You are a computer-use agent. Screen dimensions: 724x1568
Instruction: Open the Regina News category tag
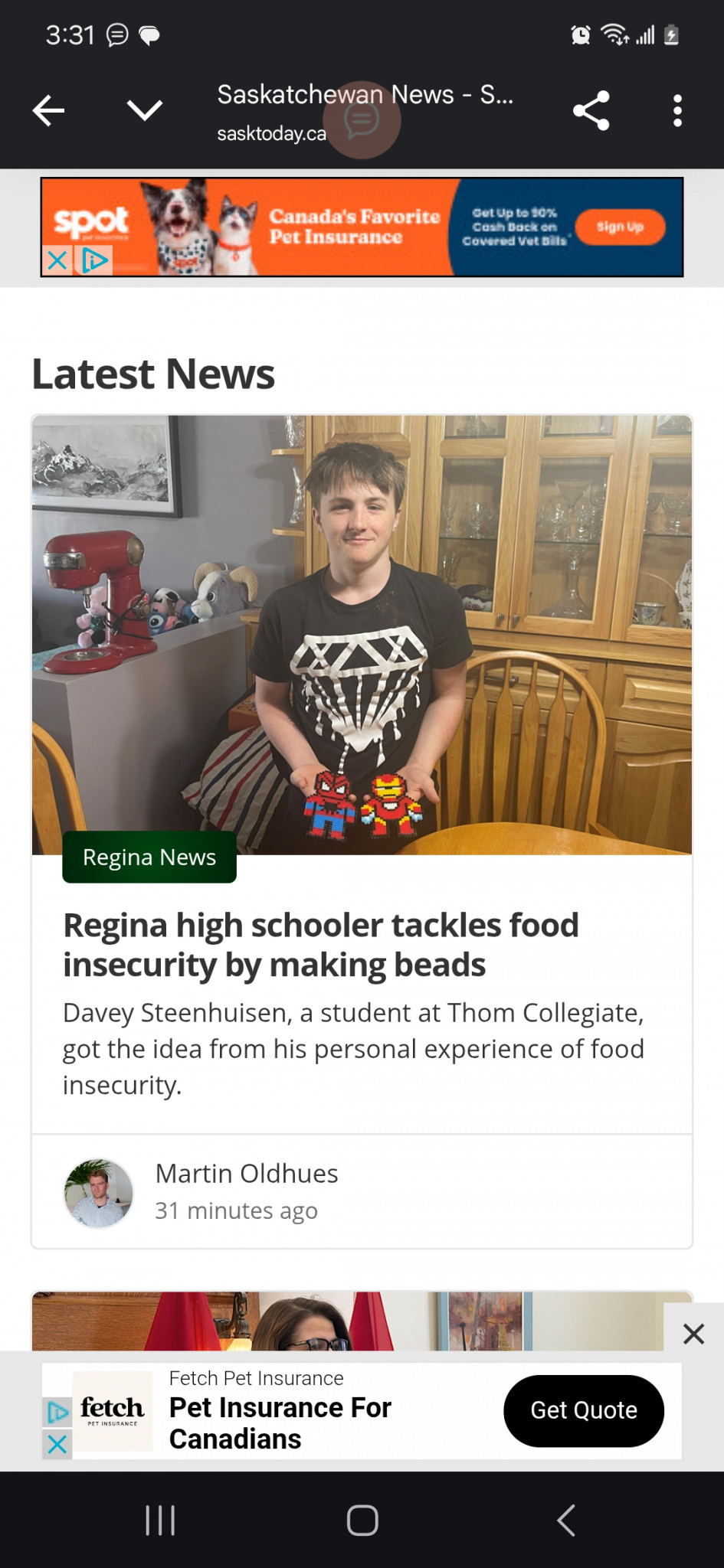[149, 857]
